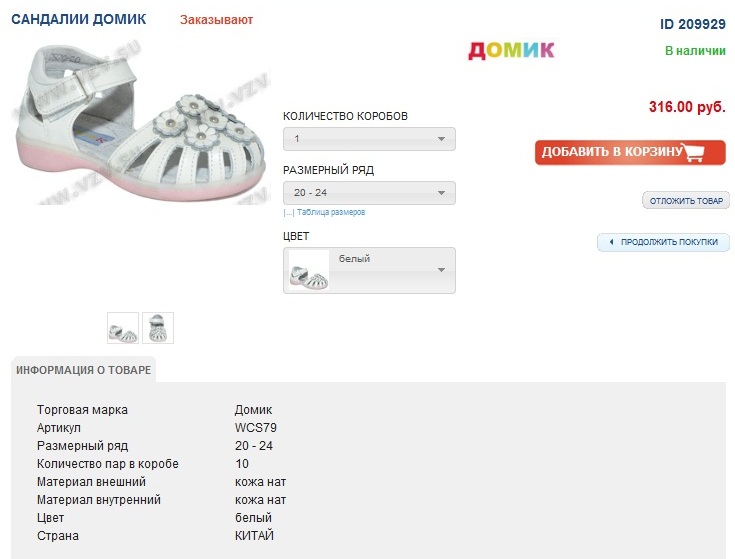Image resolution: width=735 pixels, height=559 pixels.
Task: Open the Цвет dropdown showing белый
Action: coord(369,270)
